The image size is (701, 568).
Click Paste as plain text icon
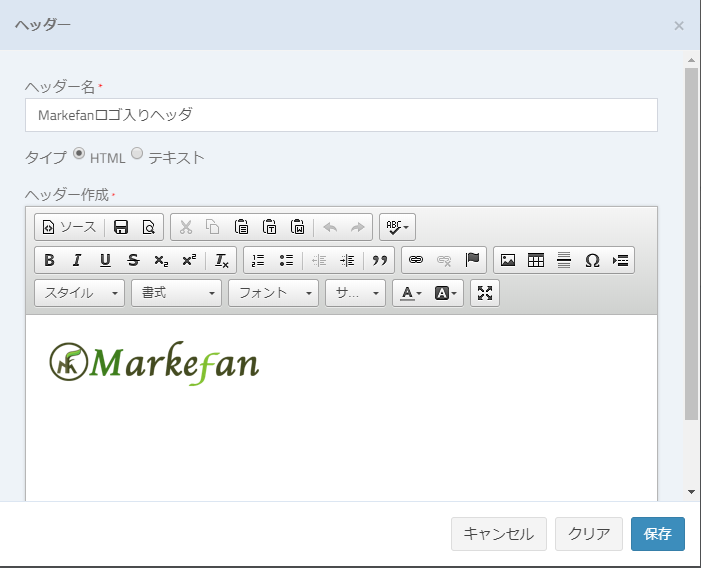click(270, 227)
